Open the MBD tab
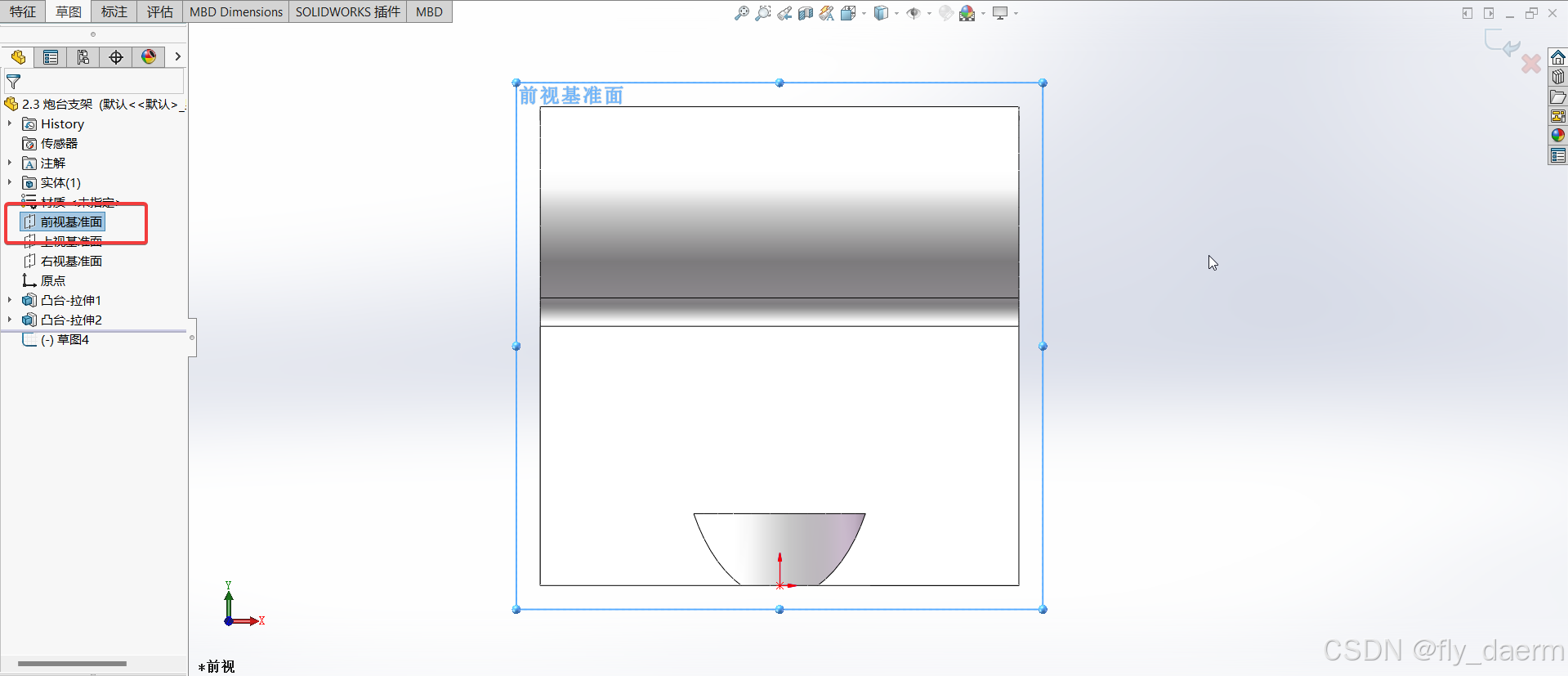The image size is (1568, 676). [x=429, y=11]
